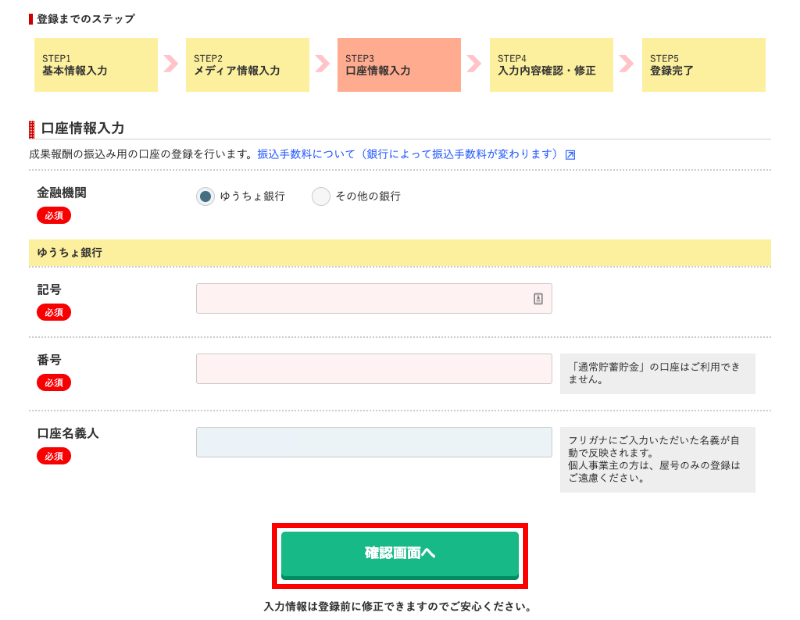Click the pink arrow after STEP2
Screen dimensions: 800x620
click(322, 64)
